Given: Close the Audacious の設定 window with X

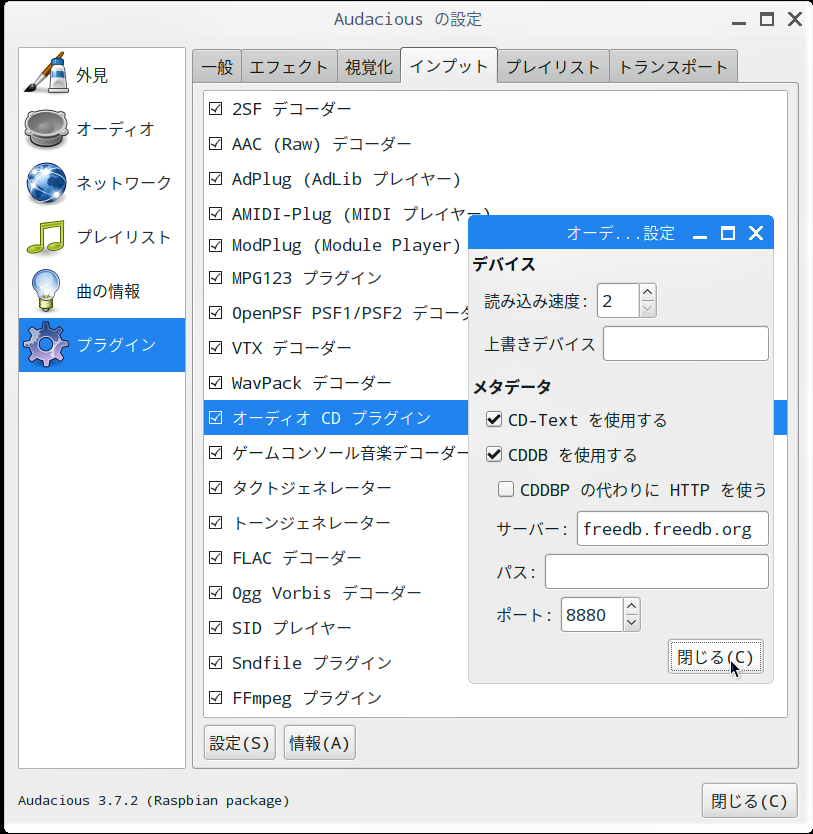Looking at the screenshot, I should (795, 19).
